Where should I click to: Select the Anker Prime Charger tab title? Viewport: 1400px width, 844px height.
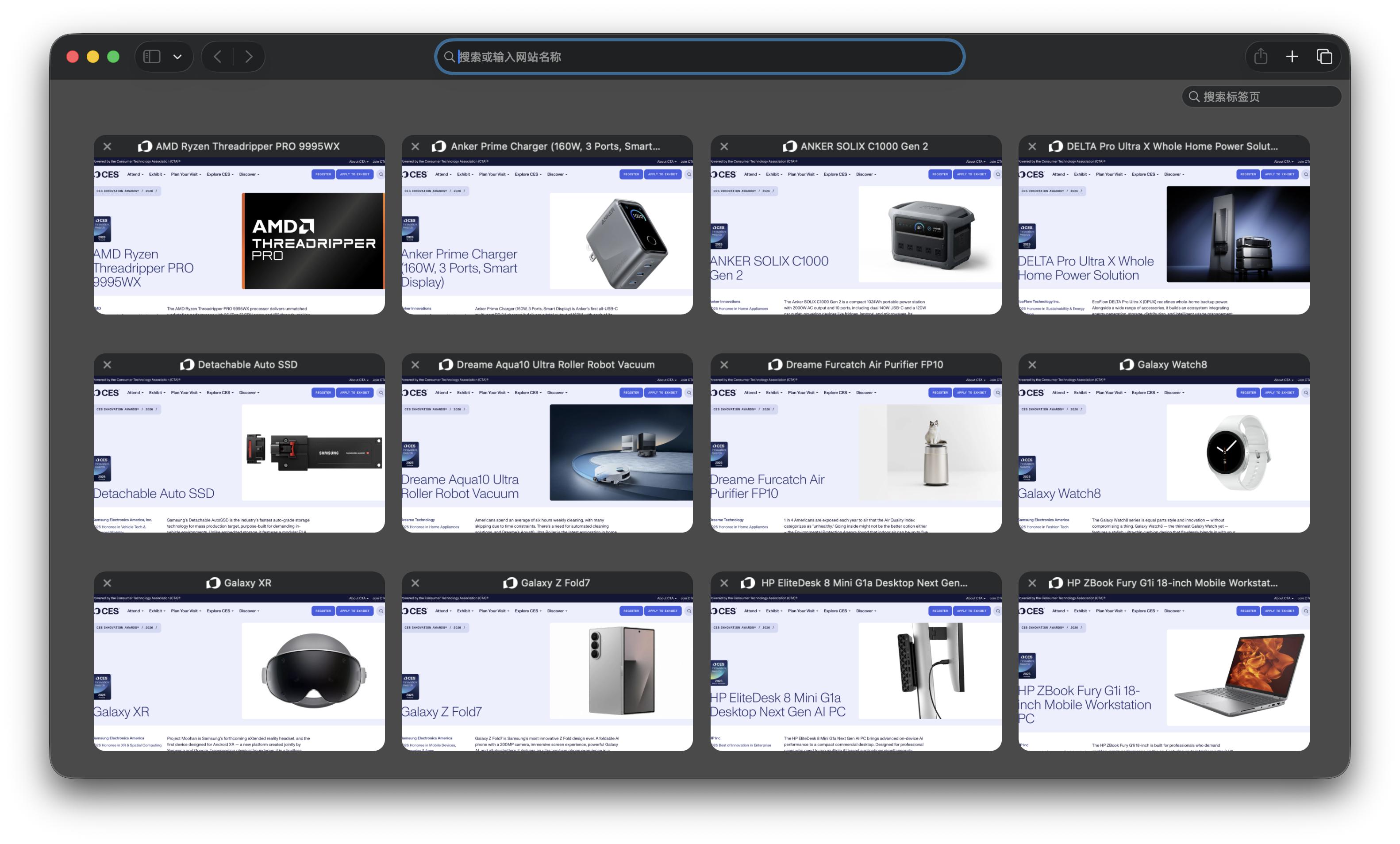[x=555, y=146]
